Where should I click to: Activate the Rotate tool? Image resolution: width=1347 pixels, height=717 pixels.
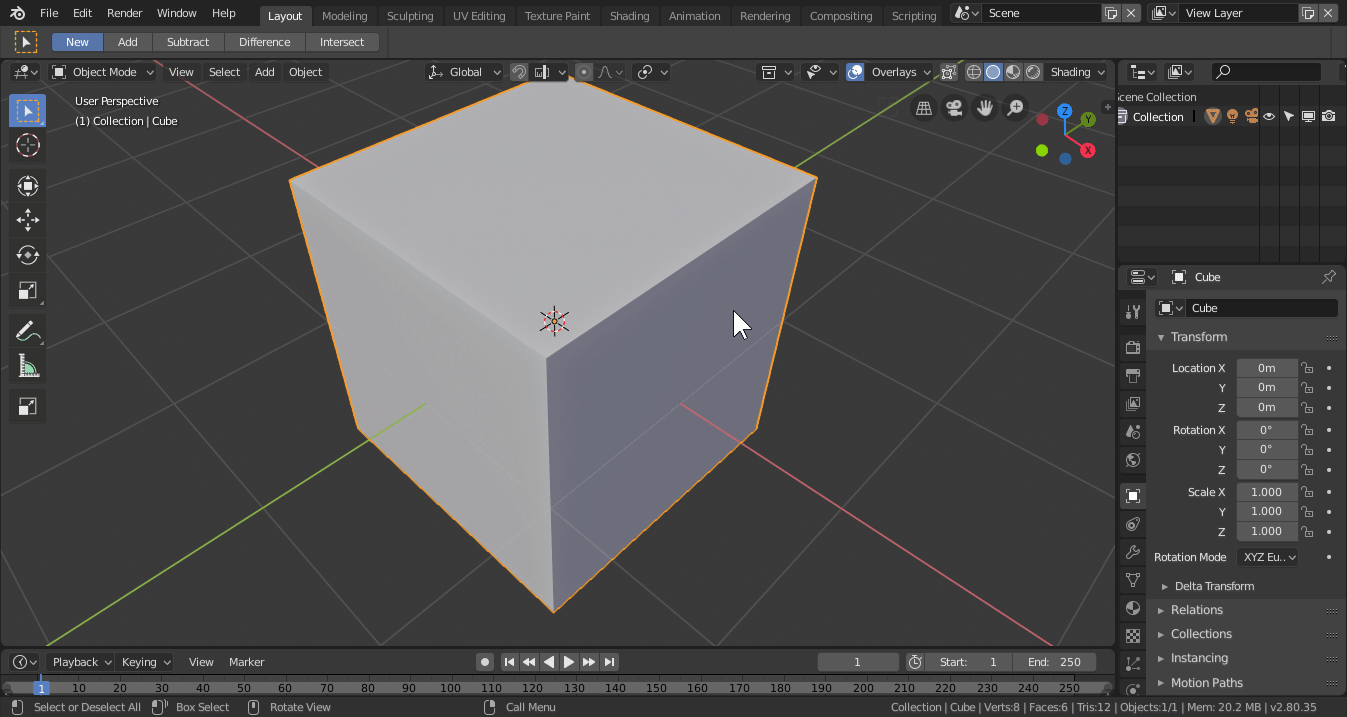coord(28,255)
